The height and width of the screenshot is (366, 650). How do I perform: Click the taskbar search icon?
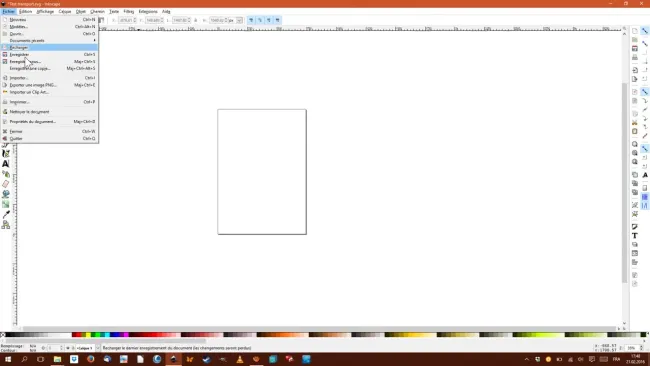coord(24,359)
